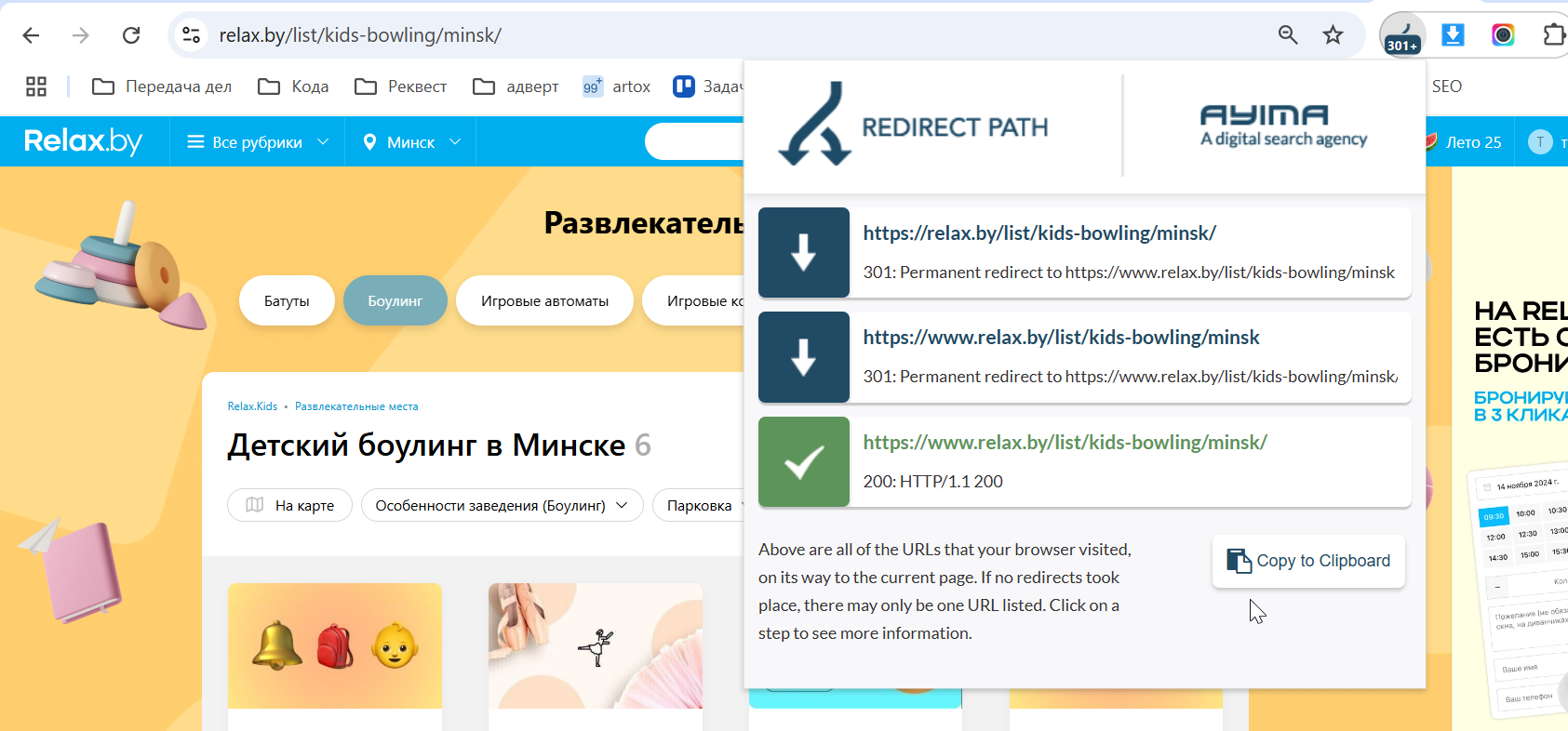This screenshot has width=1568, height=731.
Task: Open the zoom magnifier icon in address bar
Action: pyautogui.click(x=1288, y=35)
